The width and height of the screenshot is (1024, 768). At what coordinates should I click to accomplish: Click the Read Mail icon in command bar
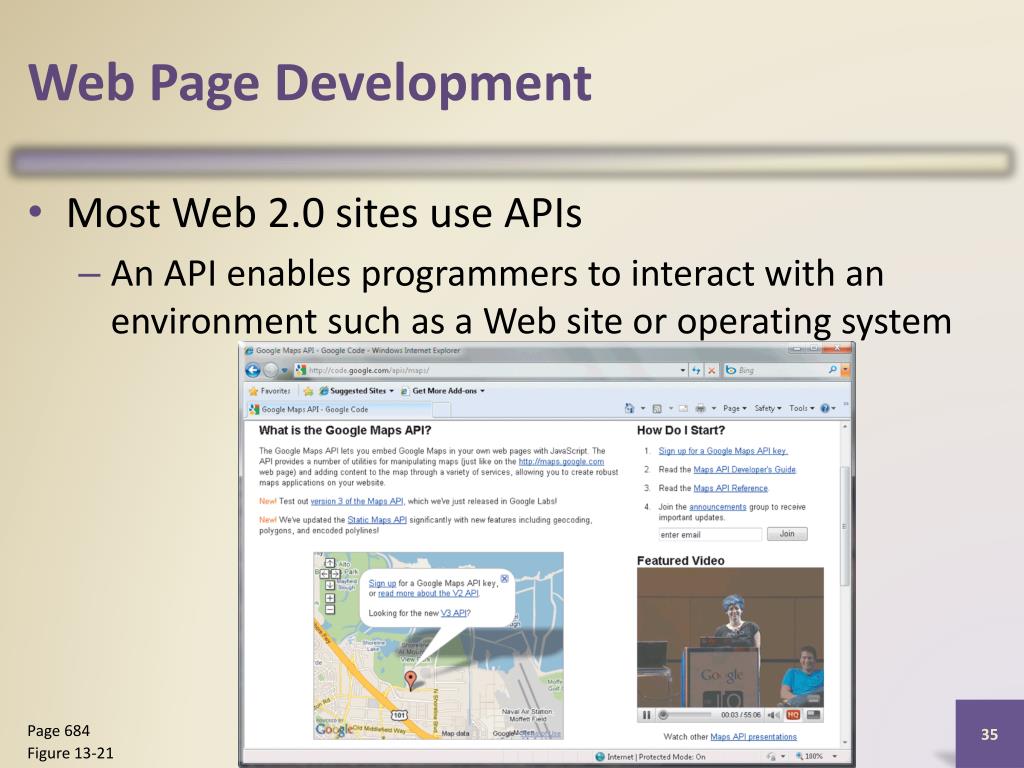pyautogui.click(x=683, y=409)
